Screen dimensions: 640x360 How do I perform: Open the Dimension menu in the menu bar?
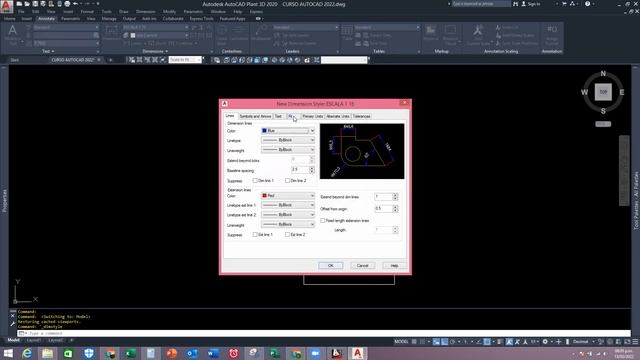pyautogui.click(x=145, y=12)
